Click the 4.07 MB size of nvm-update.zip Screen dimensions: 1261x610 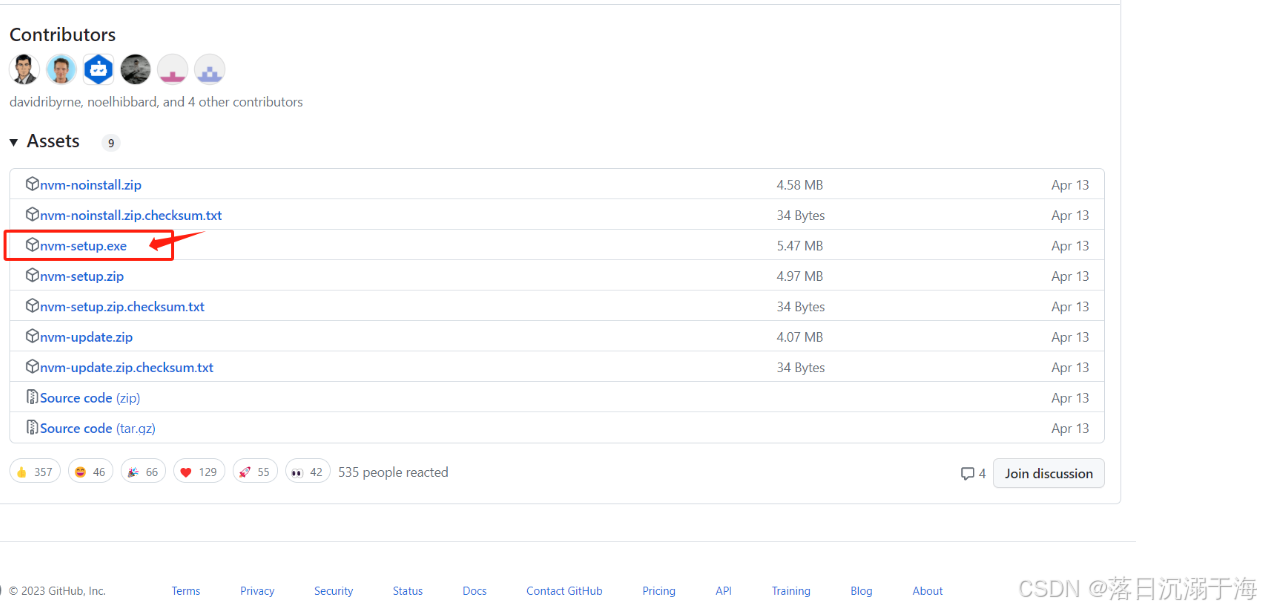pos(800,337)
